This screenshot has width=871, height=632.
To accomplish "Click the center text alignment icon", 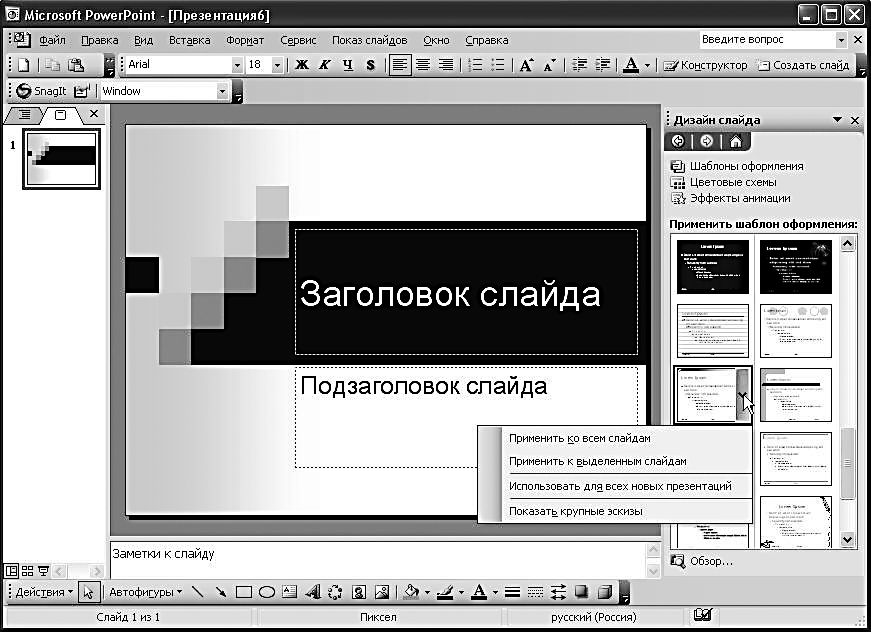I will click(423, 65).
